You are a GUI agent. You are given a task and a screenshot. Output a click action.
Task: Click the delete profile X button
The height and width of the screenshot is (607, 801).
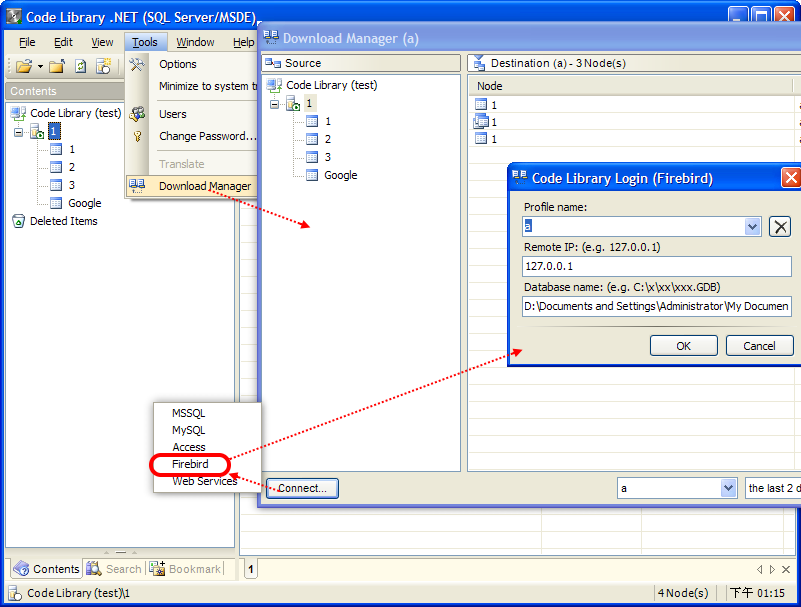point(780,226)
